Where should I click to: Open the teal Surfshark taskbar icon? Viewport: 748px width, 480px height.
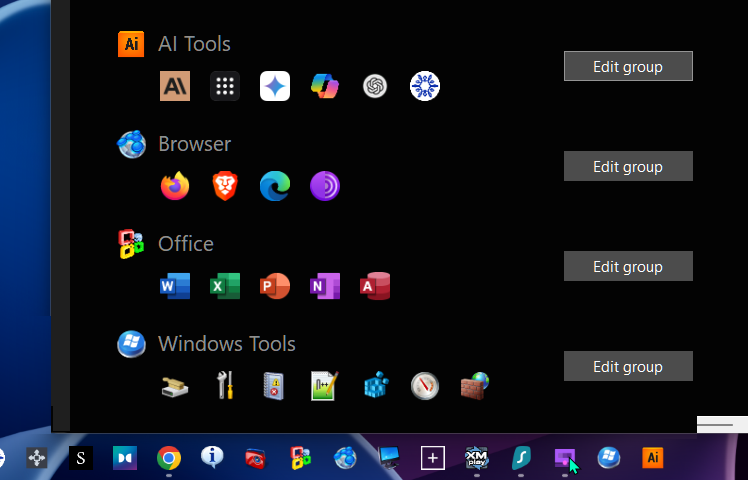pos(520,458)
